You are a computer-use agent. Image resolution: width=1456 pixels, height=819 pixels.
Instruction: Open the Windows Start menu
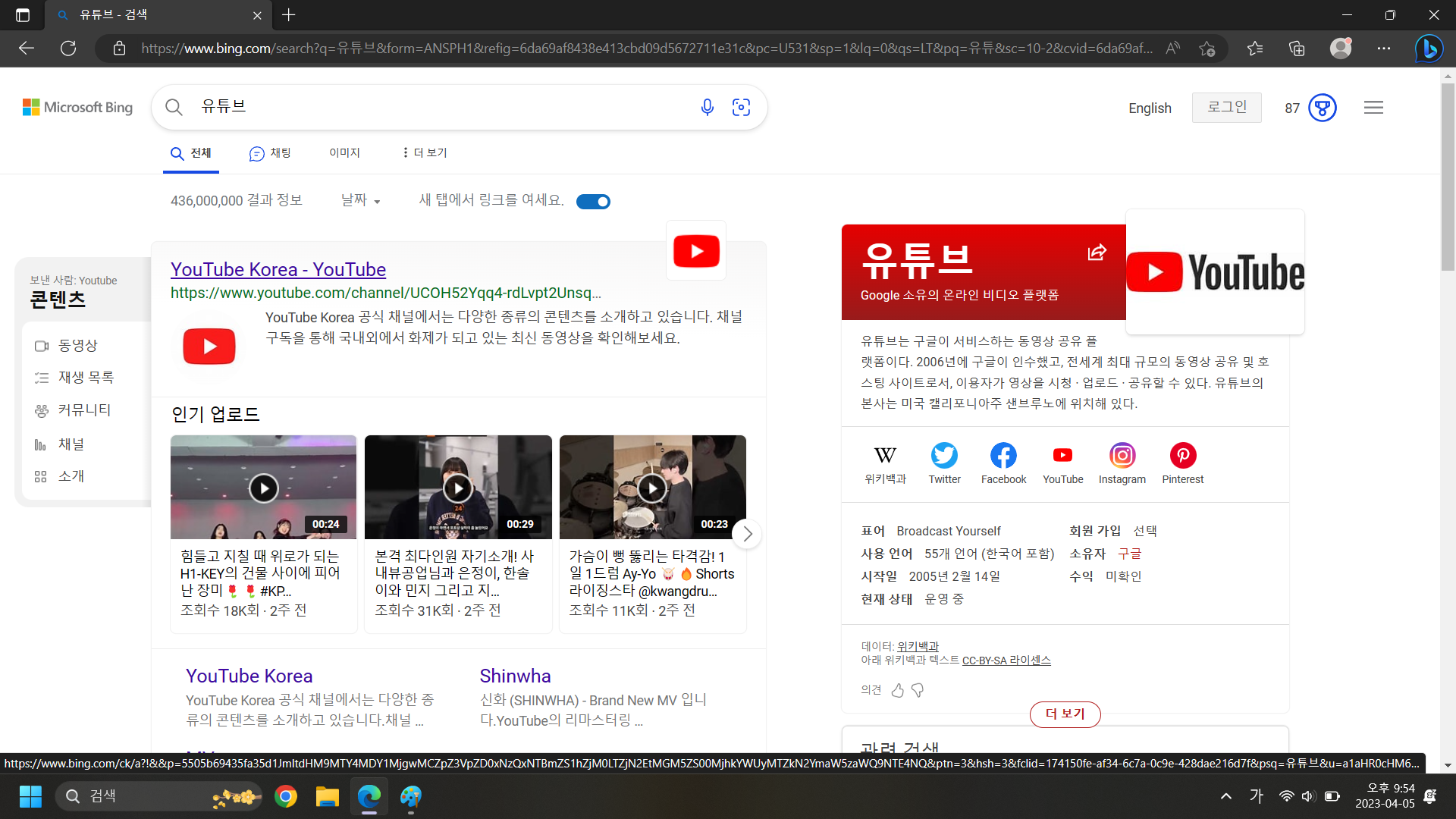(x=30, y=796)
